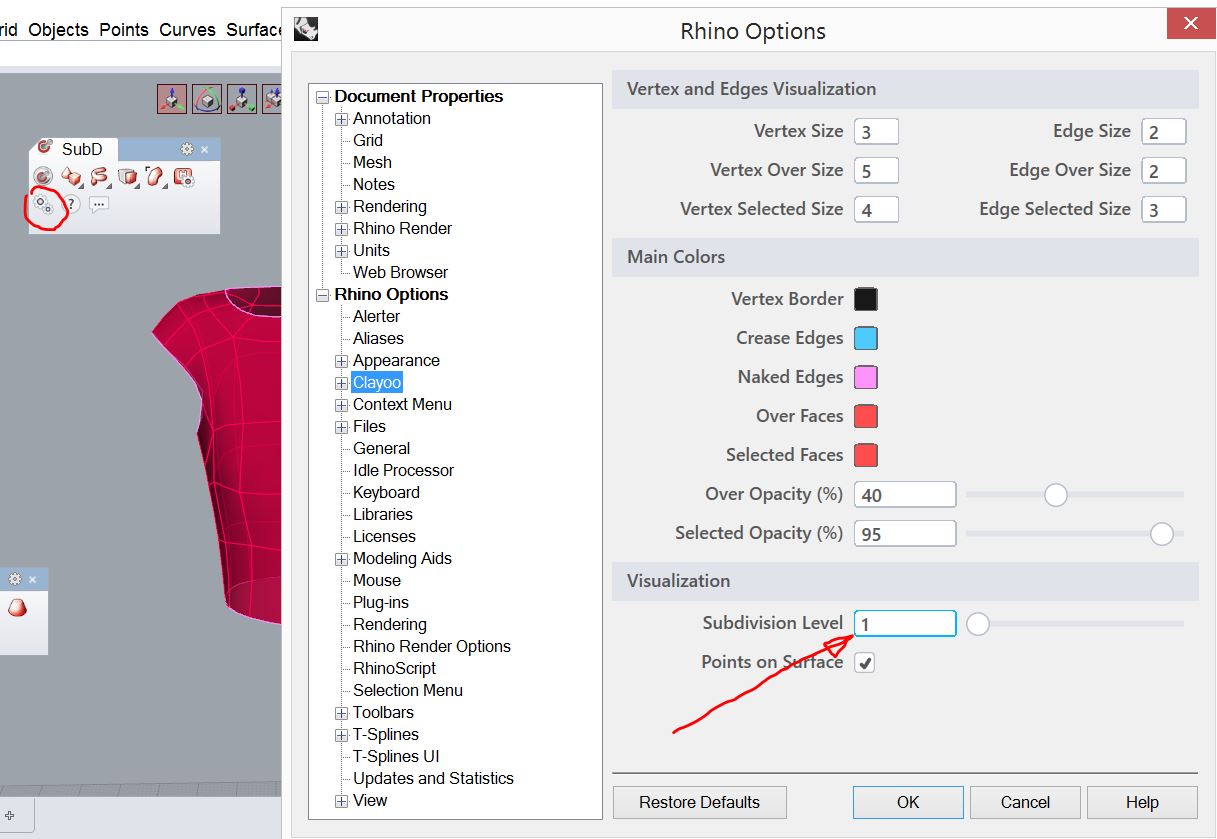Pick the Crease Edges blue color swatch
The image size is (1217, 839).
click(x=866, y=338)
